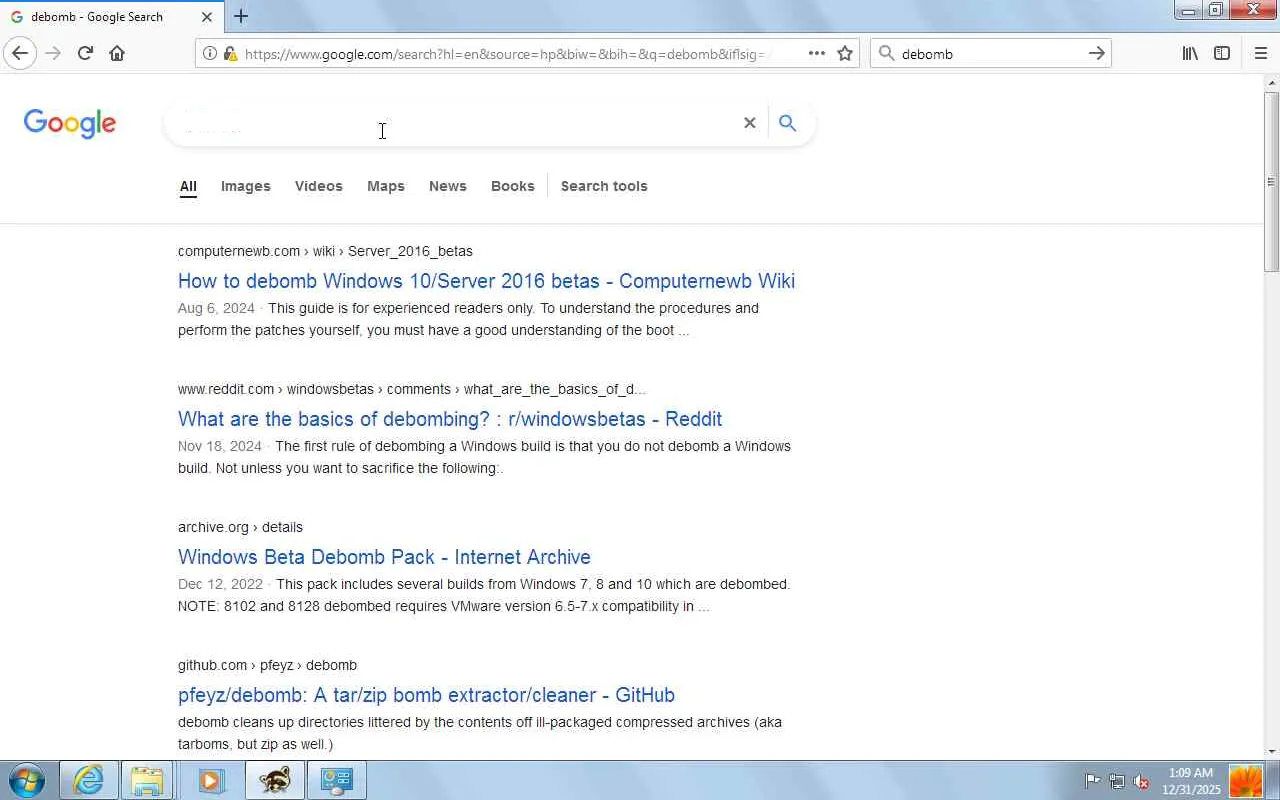
Task: Select the debomb - Google Search tab
Action: tap(112, 17)
